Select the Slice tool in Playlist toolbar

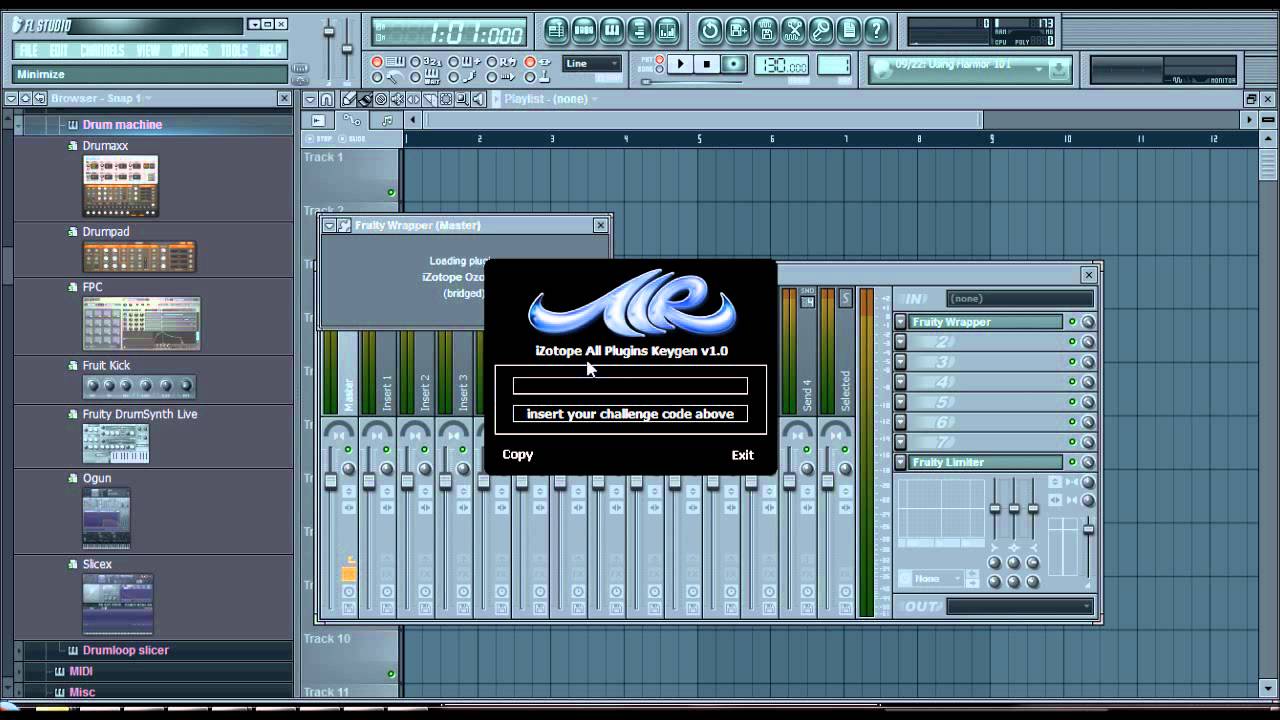(429, 99)
